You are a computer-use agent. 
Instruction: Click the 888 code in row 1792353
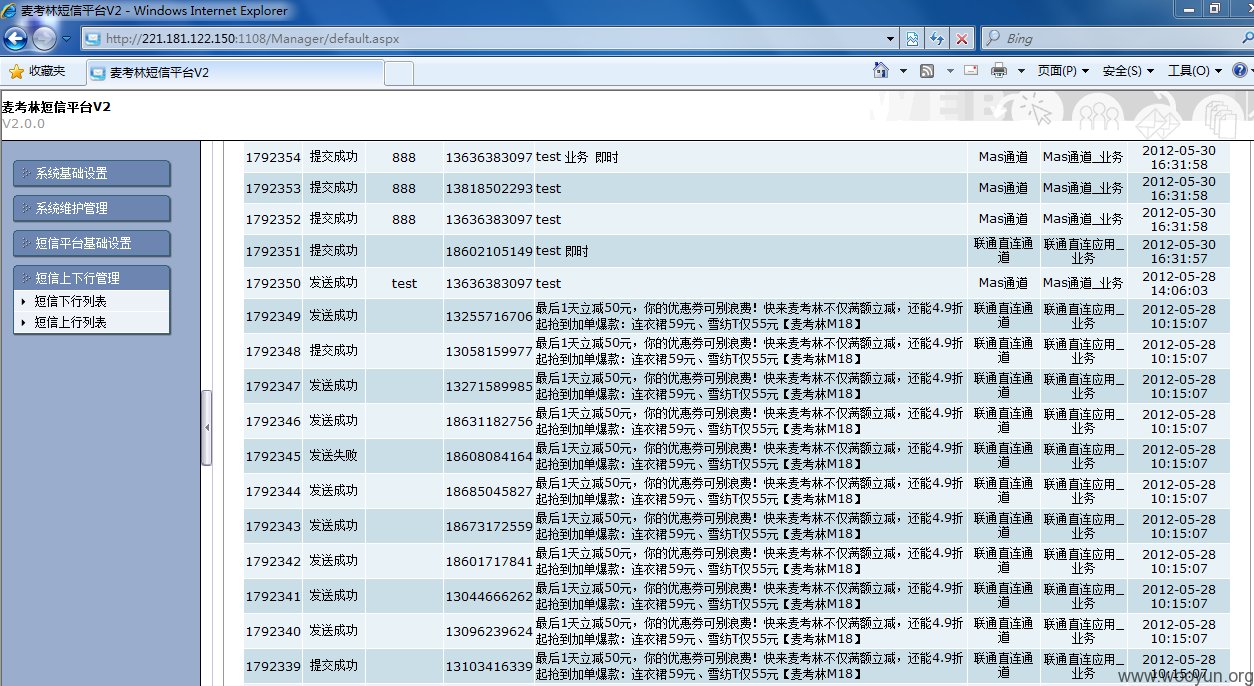click(x=404, y=188)
